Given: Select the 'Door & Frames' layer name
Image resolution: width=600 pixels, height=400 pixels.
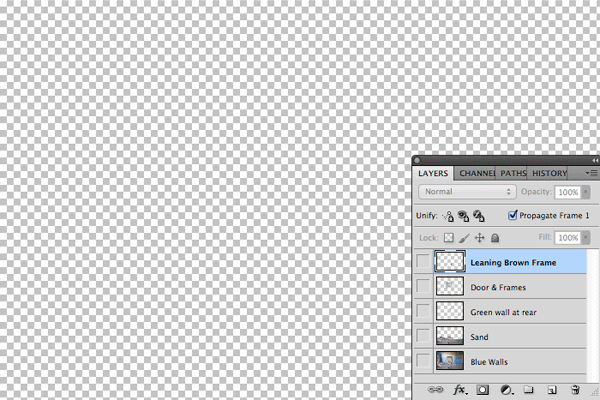Looking at the screenshot, I should click(498, 287).
